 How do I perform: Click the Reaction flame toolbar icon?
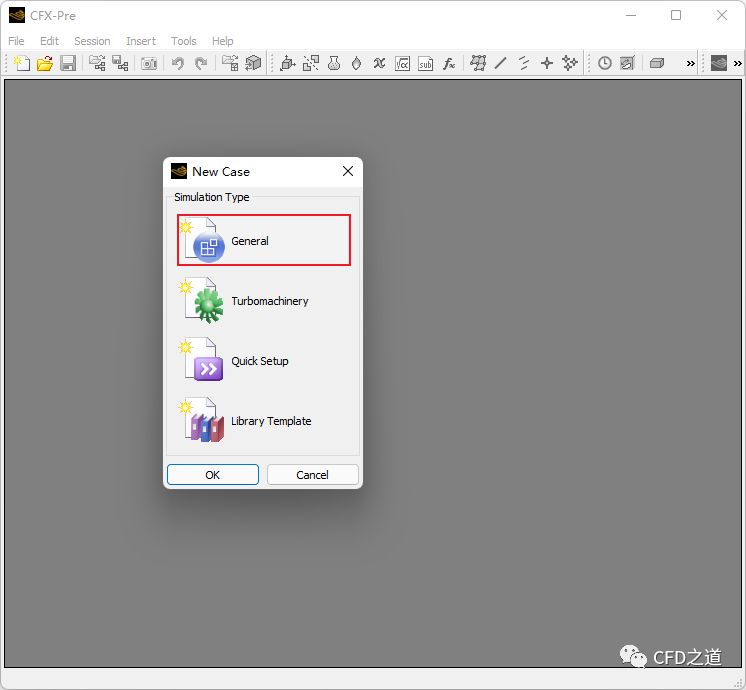pos(356,63)
